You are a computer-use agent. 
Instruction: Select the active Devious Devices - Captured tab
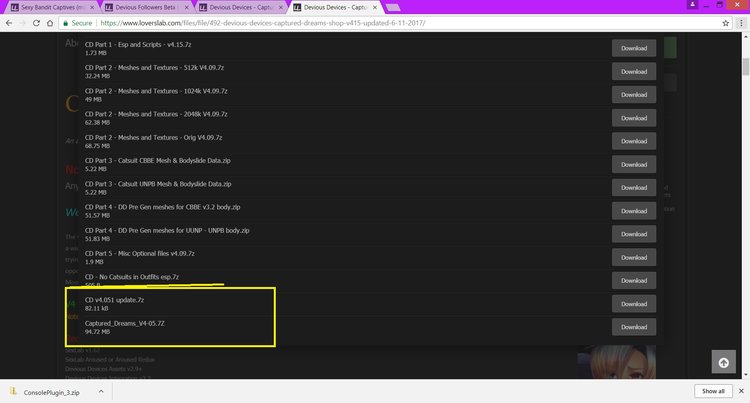(x=335, y=7)
